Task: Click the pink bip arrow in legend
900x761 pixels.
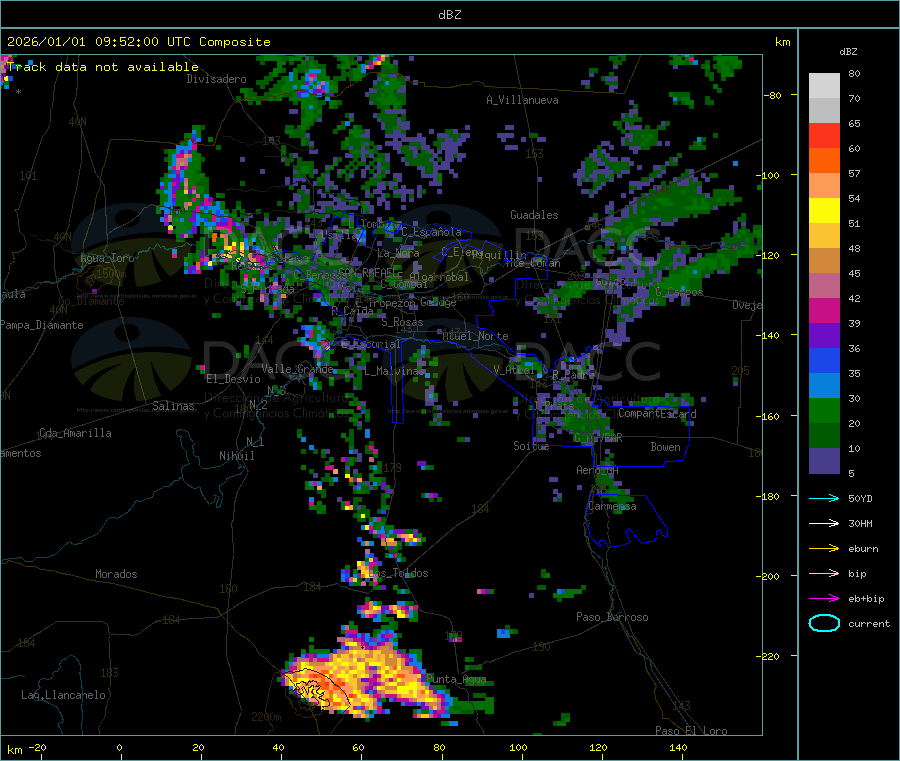Action: point(824,573)
